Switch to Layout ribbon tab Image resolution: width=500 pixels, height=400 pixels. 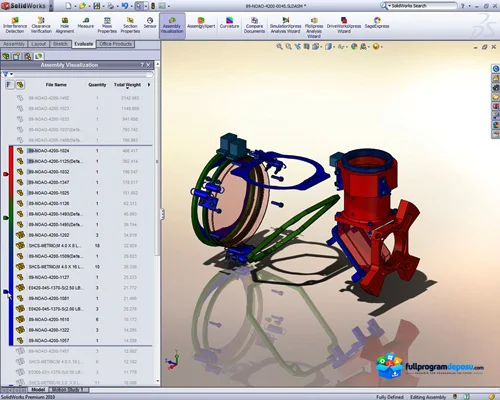[39, 44]
